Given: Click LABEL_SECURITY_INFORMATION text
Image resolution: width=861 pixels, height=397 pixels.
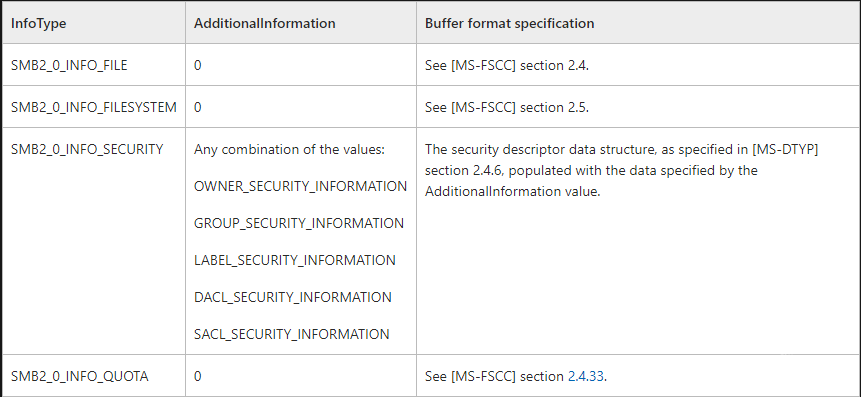Looking at the screenshot, I should point(294,260).
